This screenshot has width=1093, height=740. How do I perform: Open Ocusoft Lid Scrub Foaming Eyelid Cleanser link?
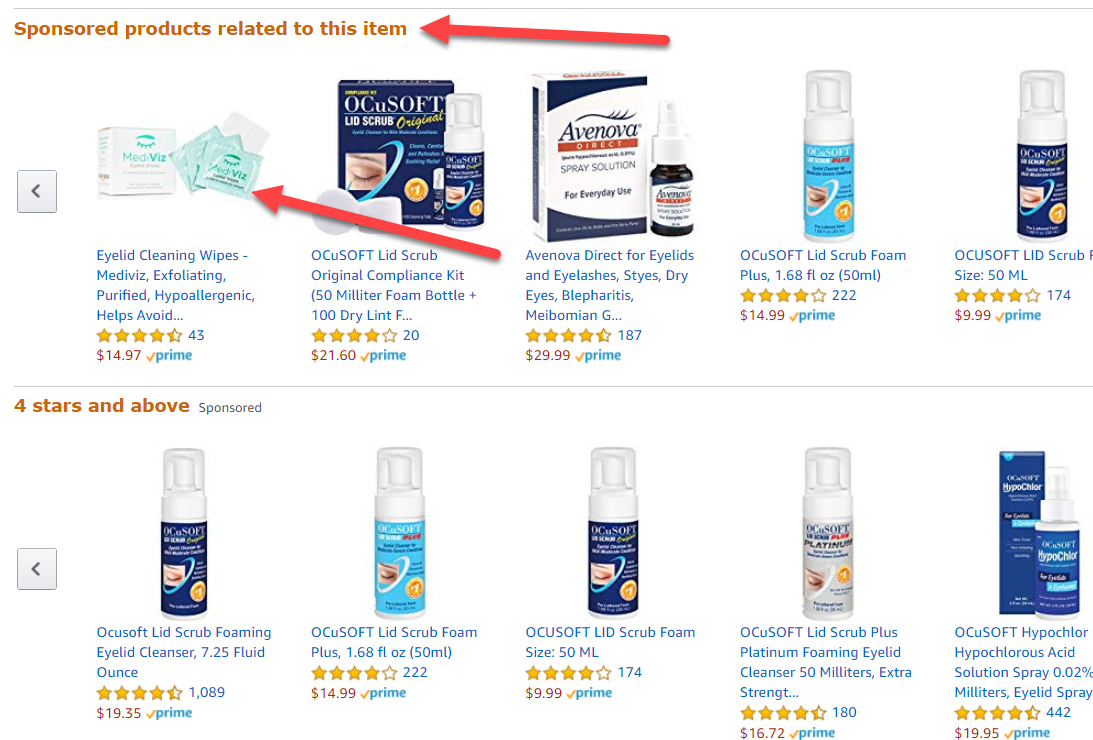click(x=184, y=652)
